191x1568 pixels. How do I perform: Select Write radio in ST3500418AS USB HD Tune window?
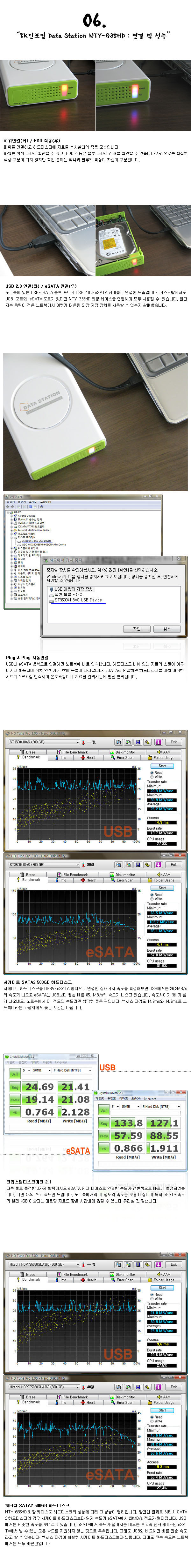tap(157, 777)
